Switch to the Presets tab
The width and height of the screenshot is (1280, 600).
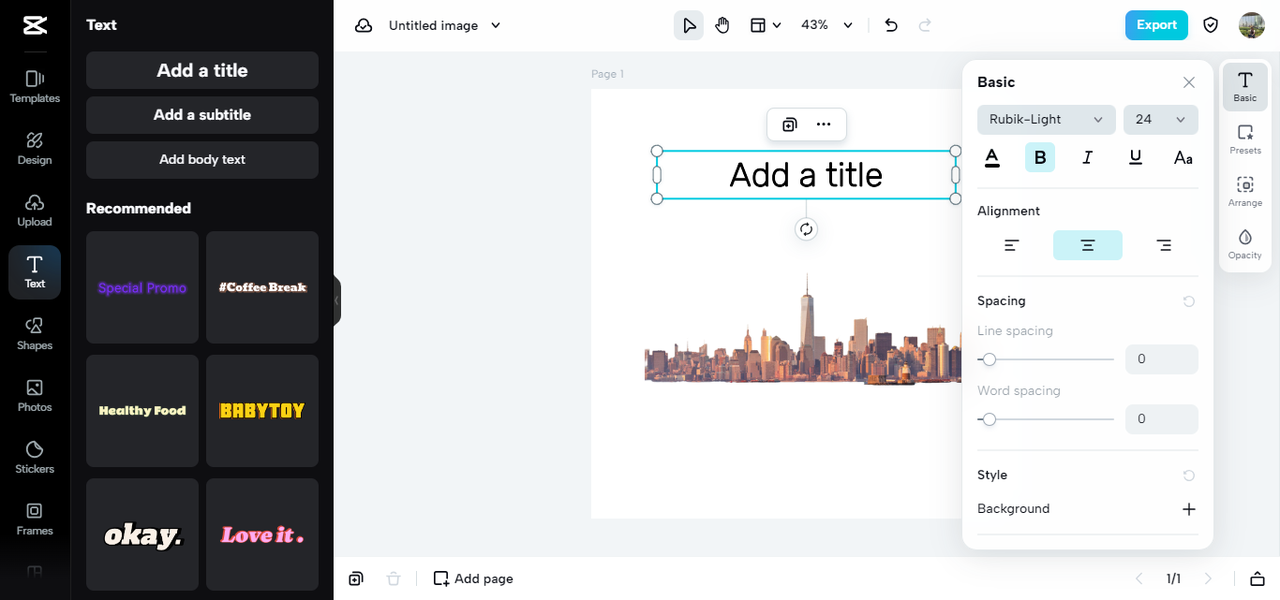click(1245, 139)
